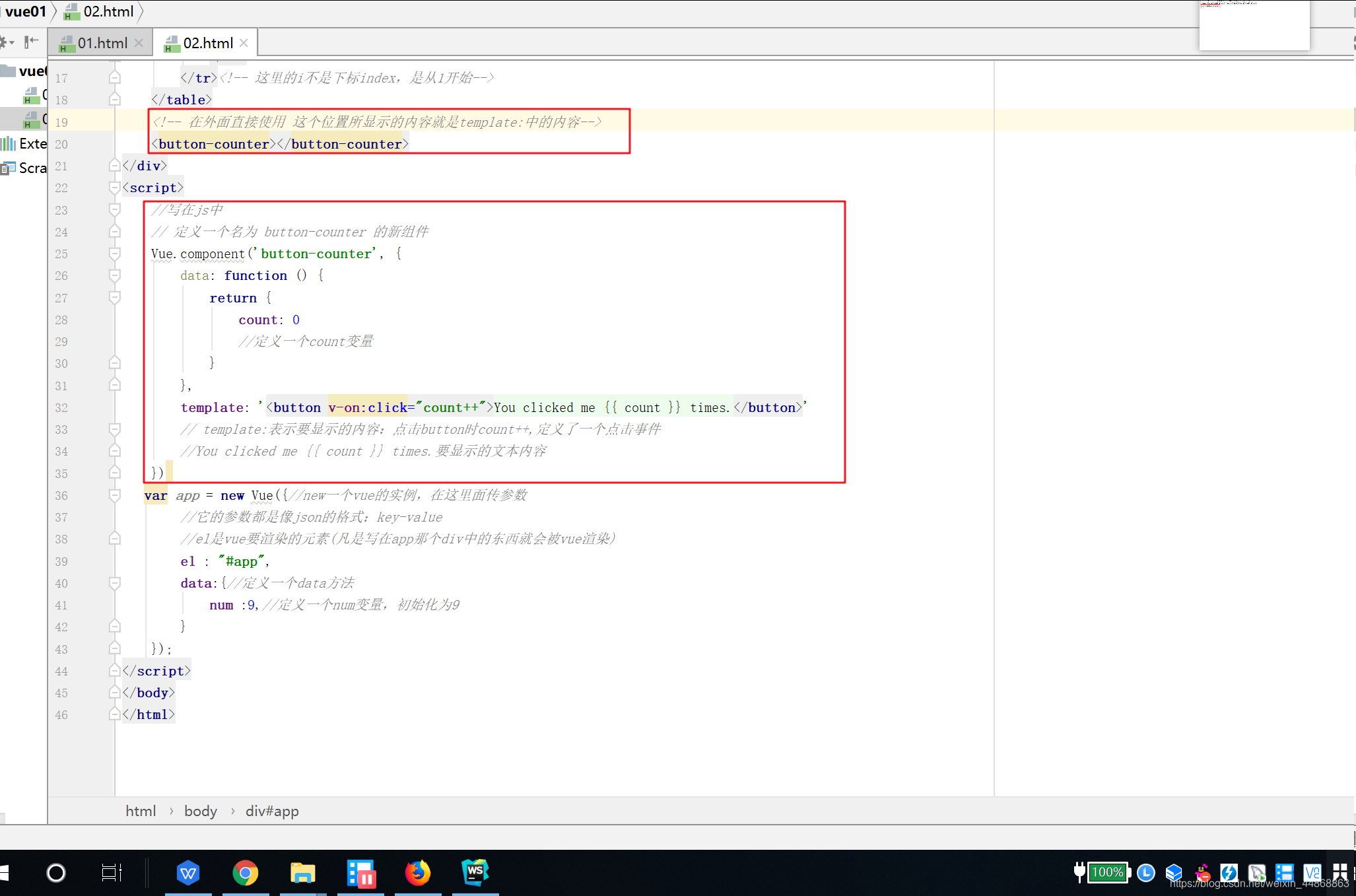Image resolution: width=1356 pixels, height=896 pixels.
Task: Collapse data function fold at line 26
Action: (114, 276)
